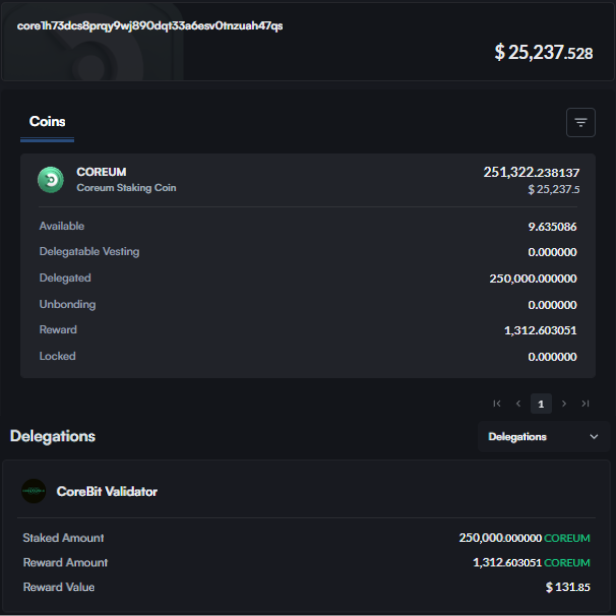
Task: Go to first page of coins
Action: (497, 404)
